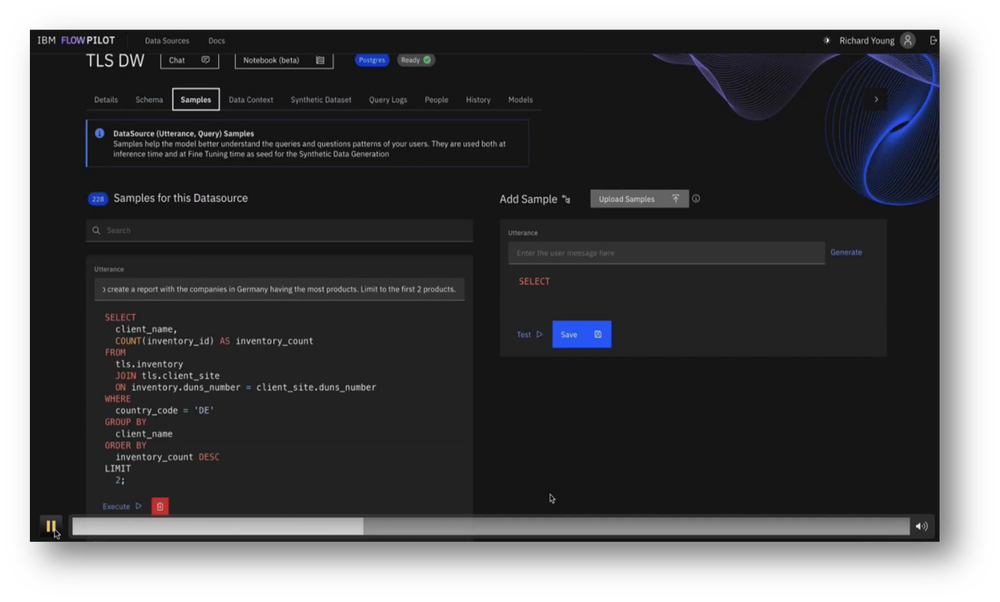Screen dimensions: 1000x602
Task: Switch to the Schema tab
Action: (149, 99)
